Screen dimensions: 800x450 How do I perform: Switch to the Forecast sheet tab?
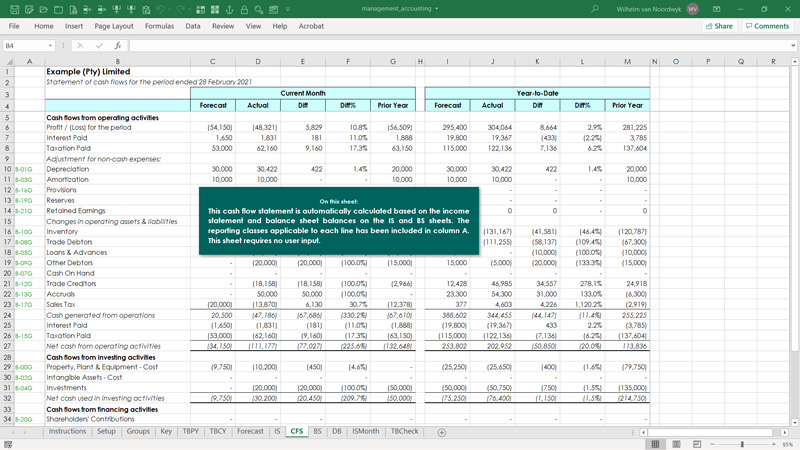[250, 431]
